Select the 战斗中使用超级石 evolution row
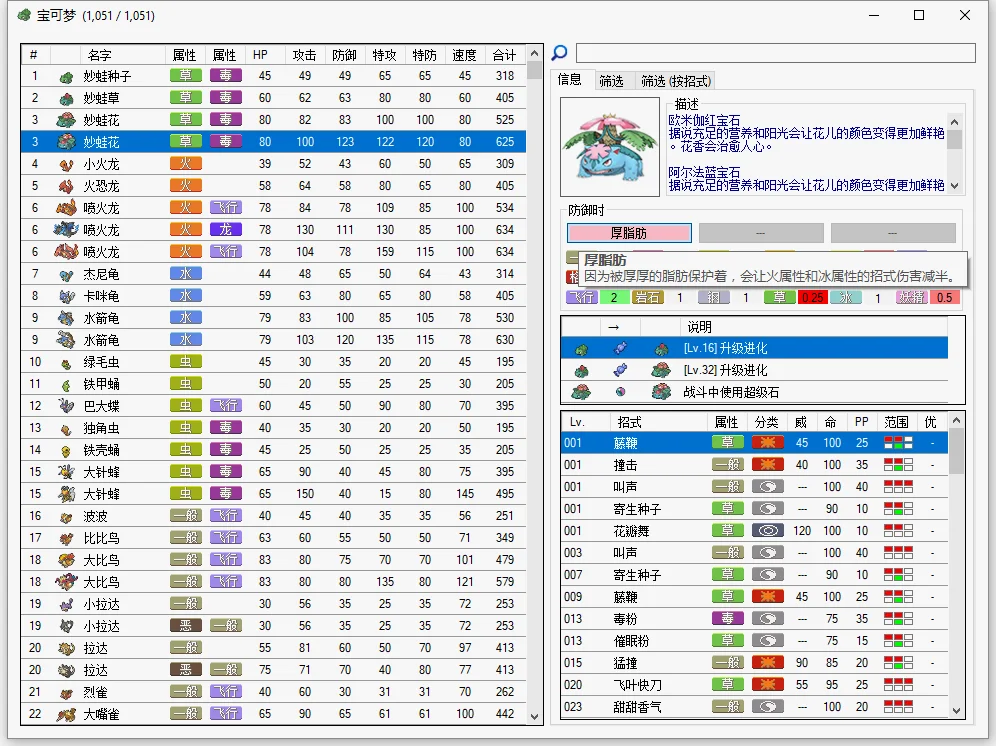Viewport: 996px width, 746px height. (x=755, y=392)
